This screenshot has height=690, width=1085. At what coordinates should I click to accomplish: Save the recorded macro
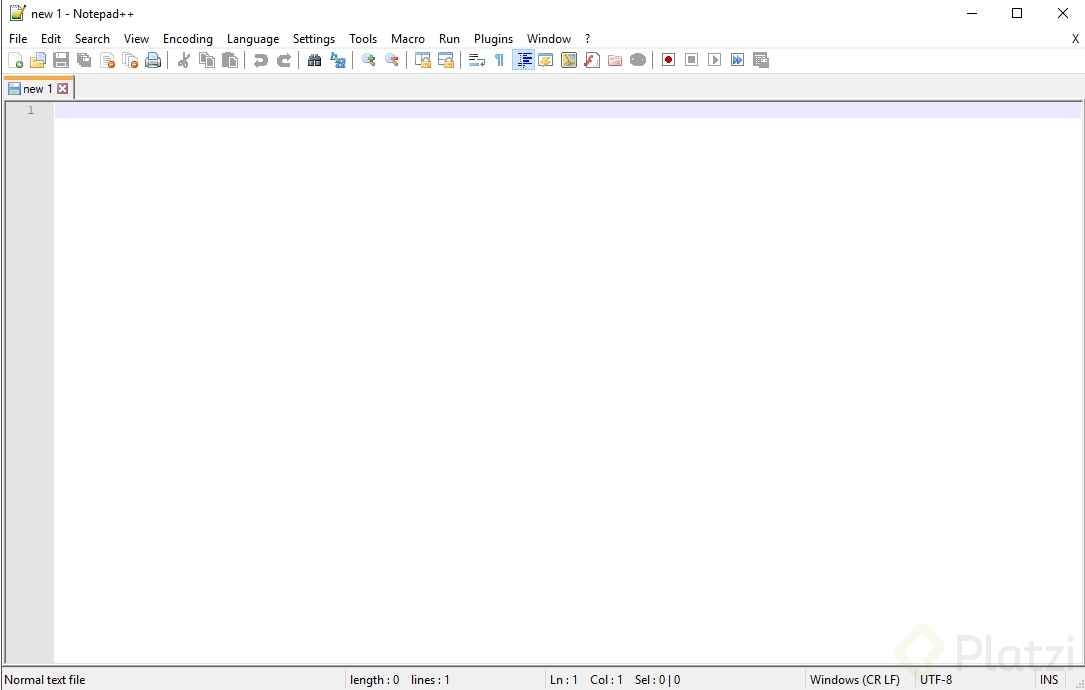[x=761, y=60]
